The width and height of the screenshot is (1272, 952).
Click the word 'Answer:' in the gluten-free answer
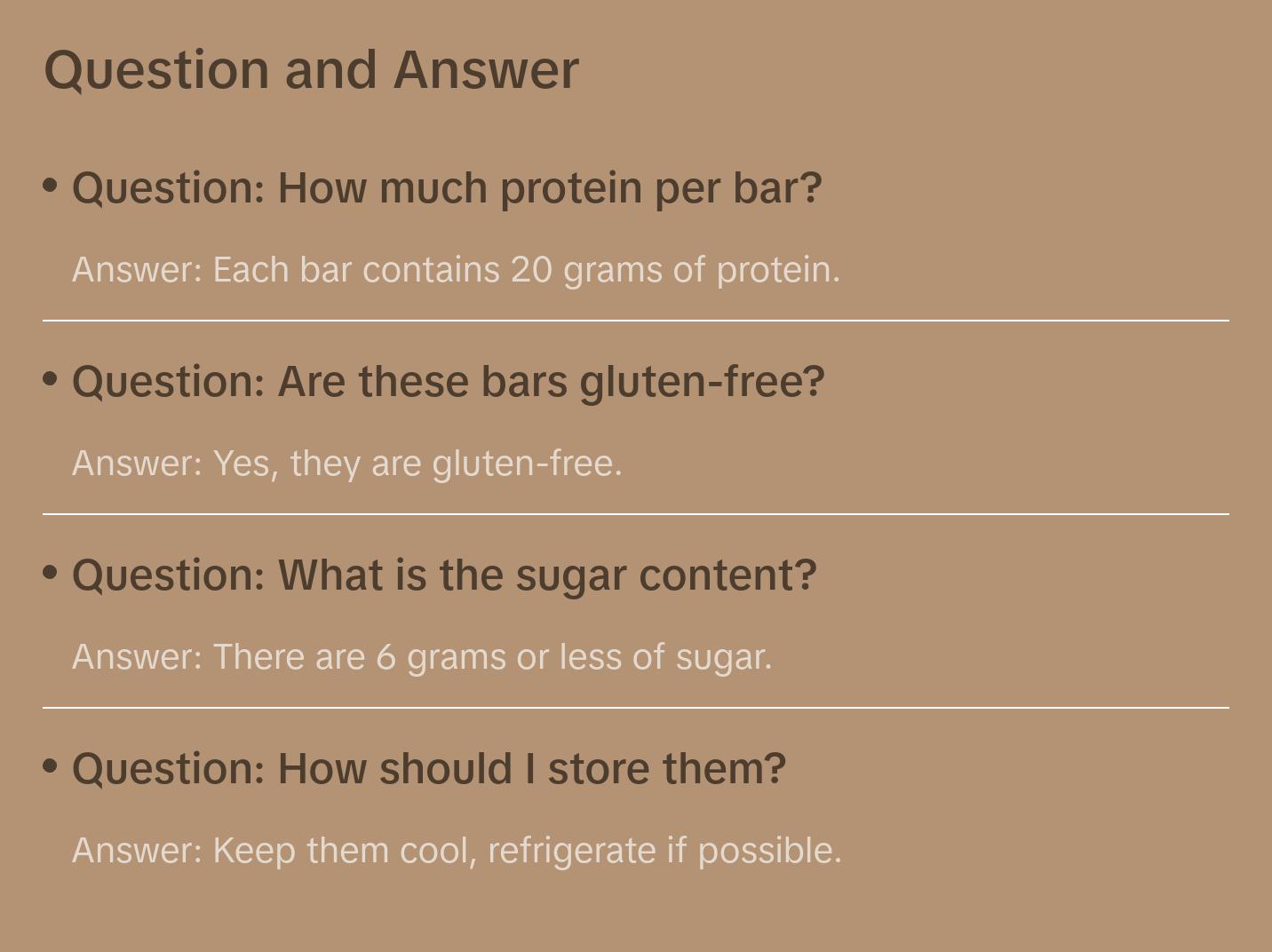[138, 464]
